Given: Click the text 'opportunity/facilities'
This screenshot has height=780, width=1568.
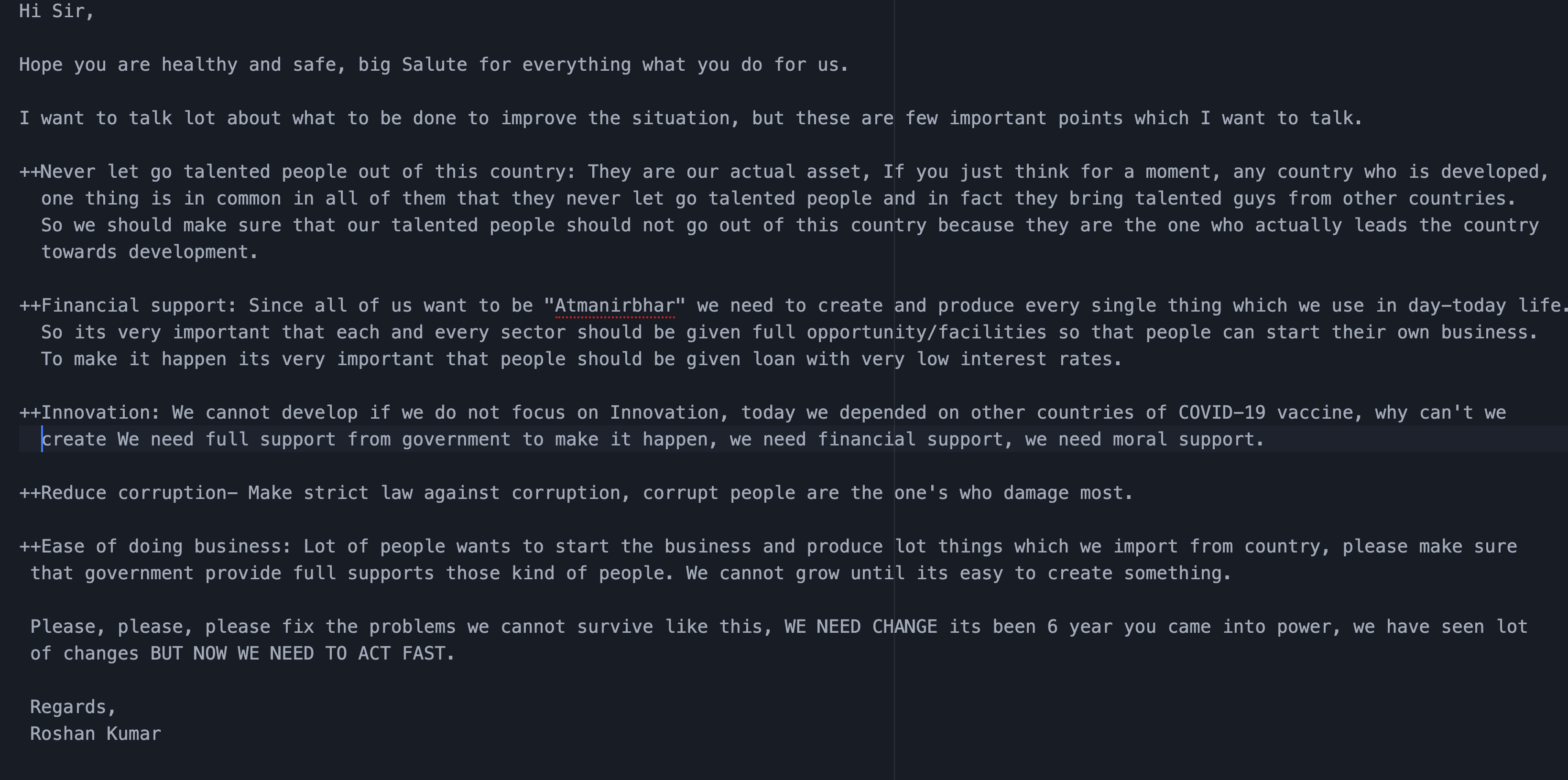Looking at the screenshot, I should click(926, 332).
